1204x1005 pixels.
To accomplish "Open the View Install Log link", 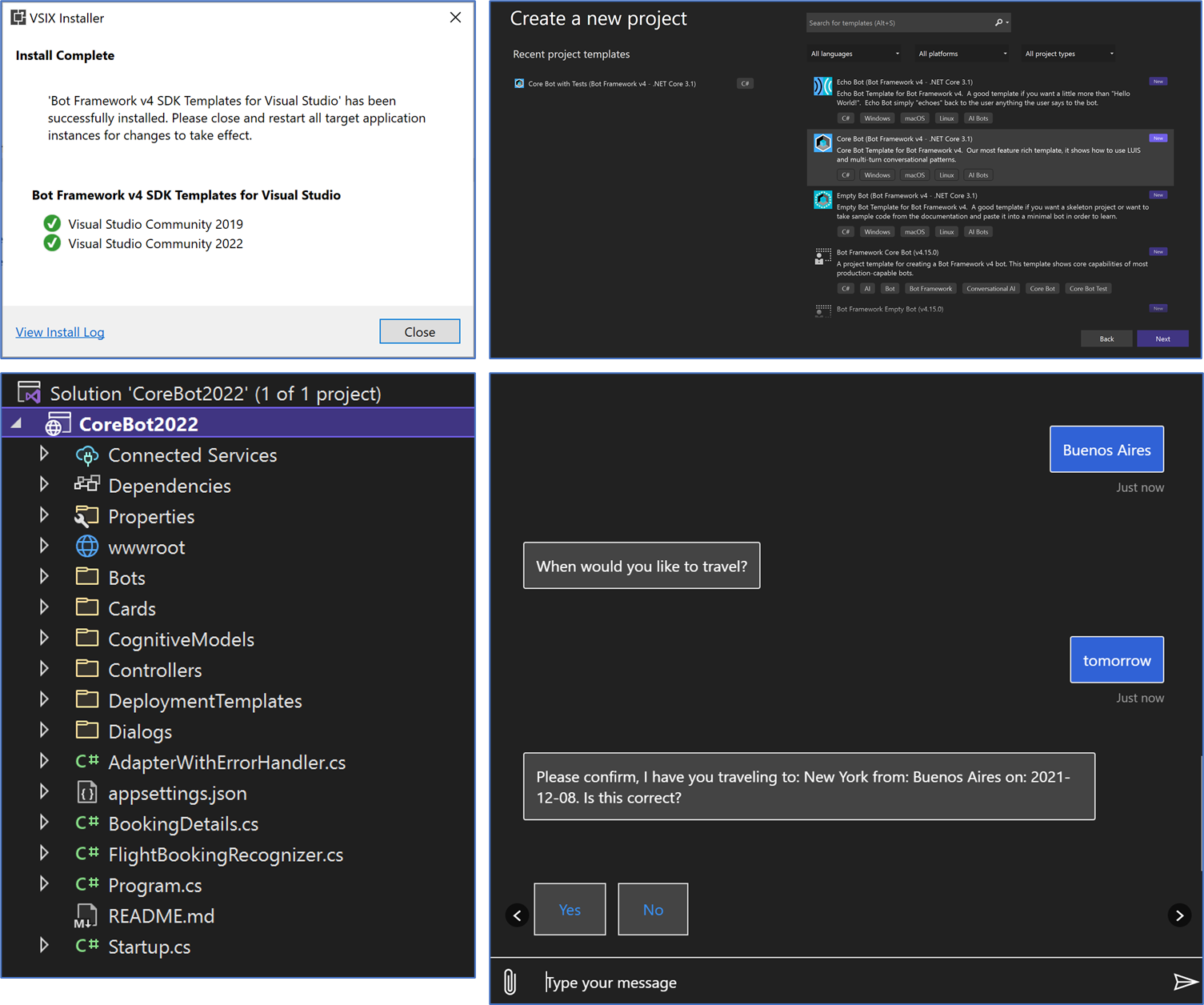I will 59,331.
